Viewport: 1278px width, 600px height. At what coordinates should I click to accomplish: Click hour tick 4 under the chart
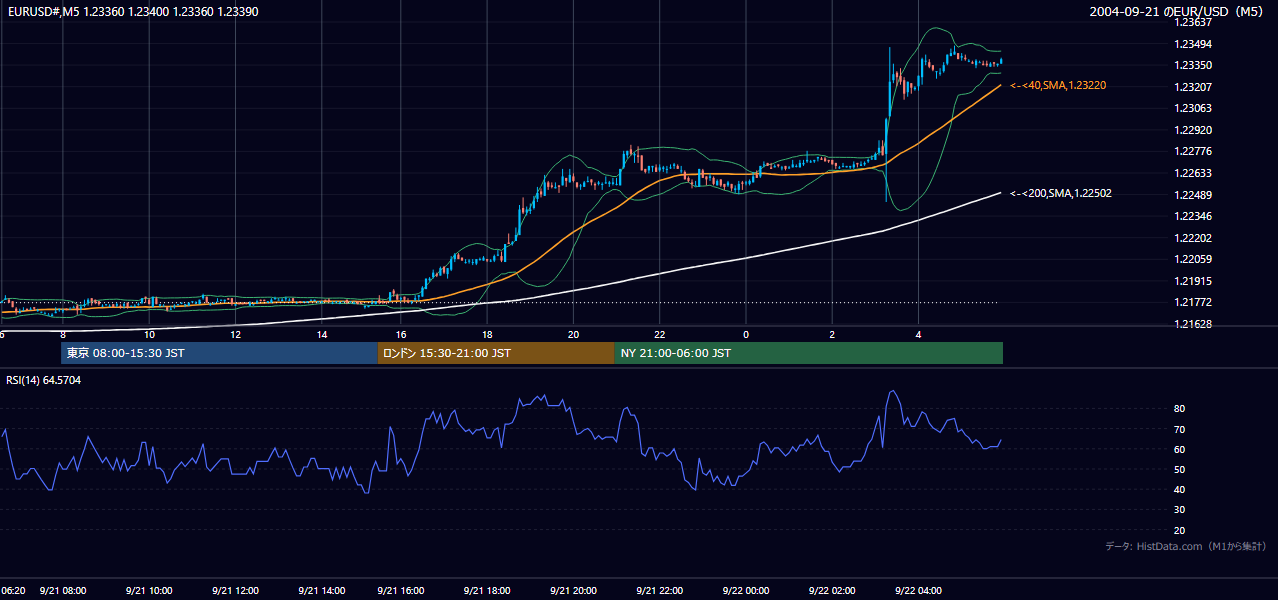(x=919, y=334)
